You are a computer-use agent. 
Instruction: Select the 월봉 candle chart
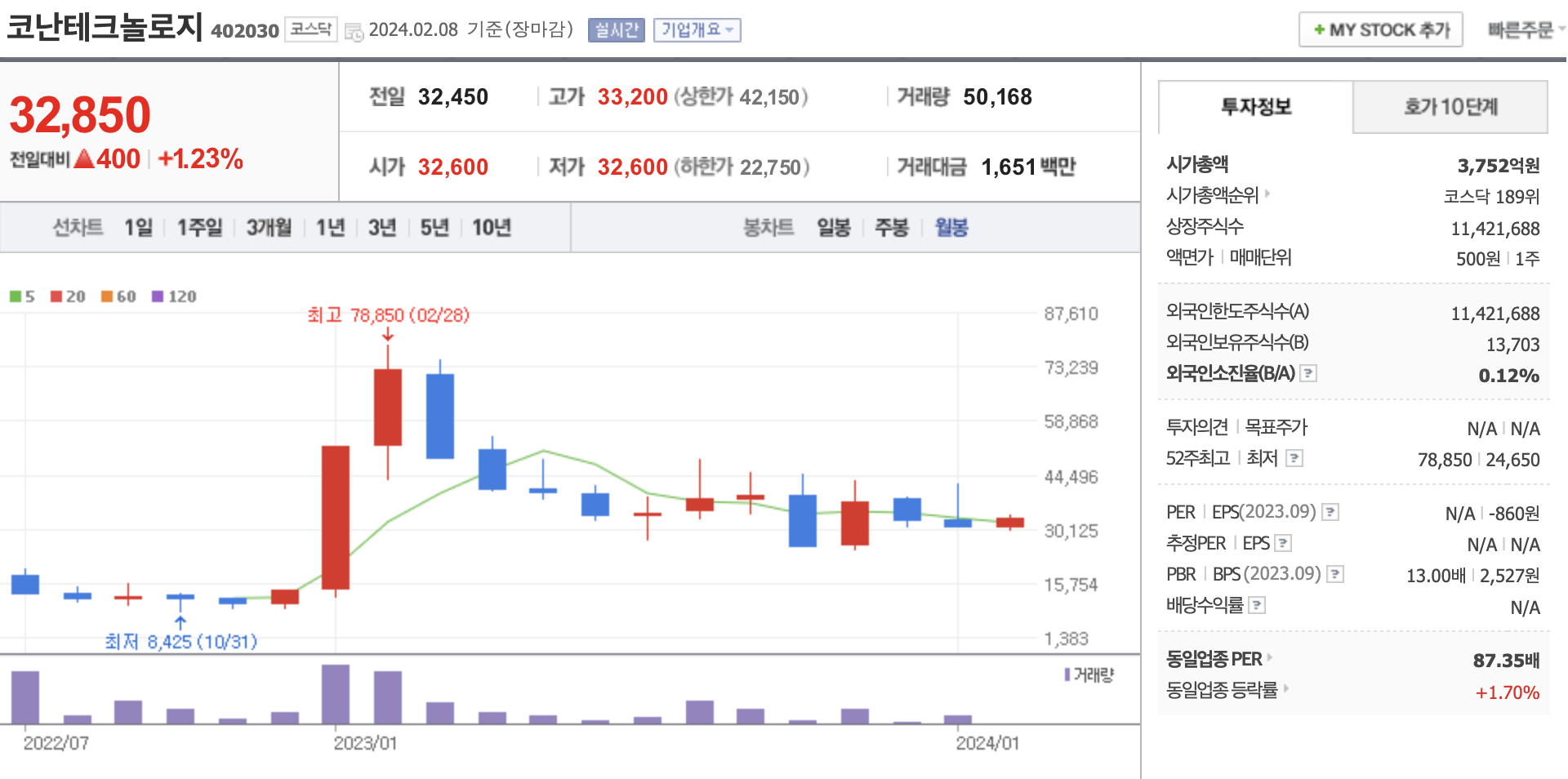click(951, 228)
